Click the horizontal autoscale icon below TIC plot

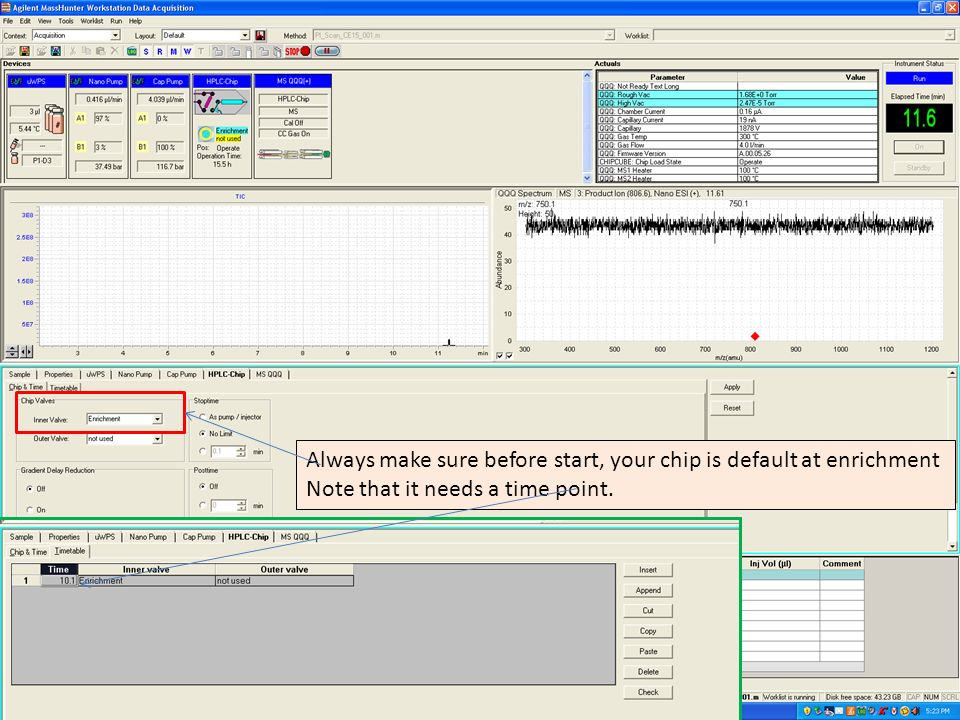coord(26,351)
